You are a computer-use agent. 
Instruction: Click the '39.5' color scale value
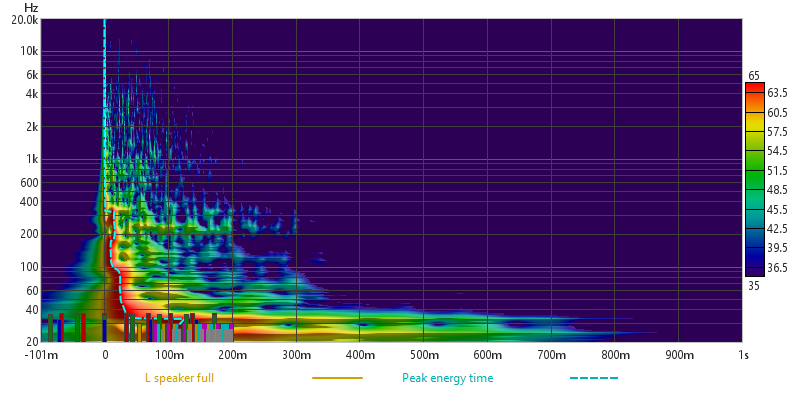pos(777,248)
